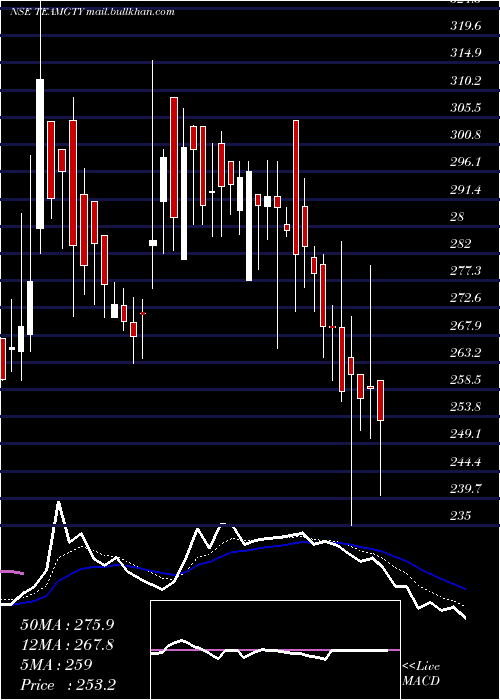Screen dimensions: 500x700
Task: Select the 305.5 price axis label
Action: coord(466,108)
